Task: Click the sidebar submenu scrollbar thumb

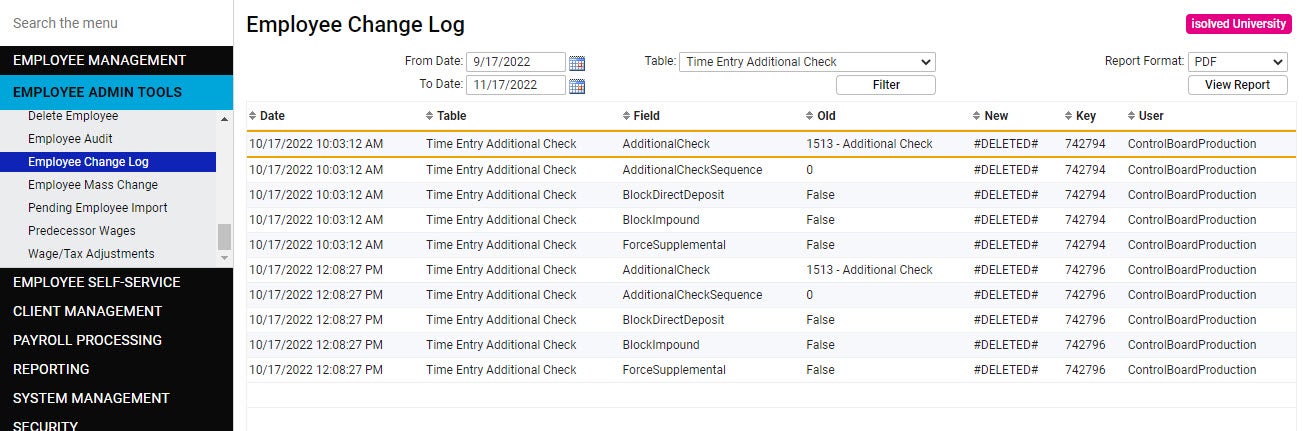Action: [x=224, y=236]
